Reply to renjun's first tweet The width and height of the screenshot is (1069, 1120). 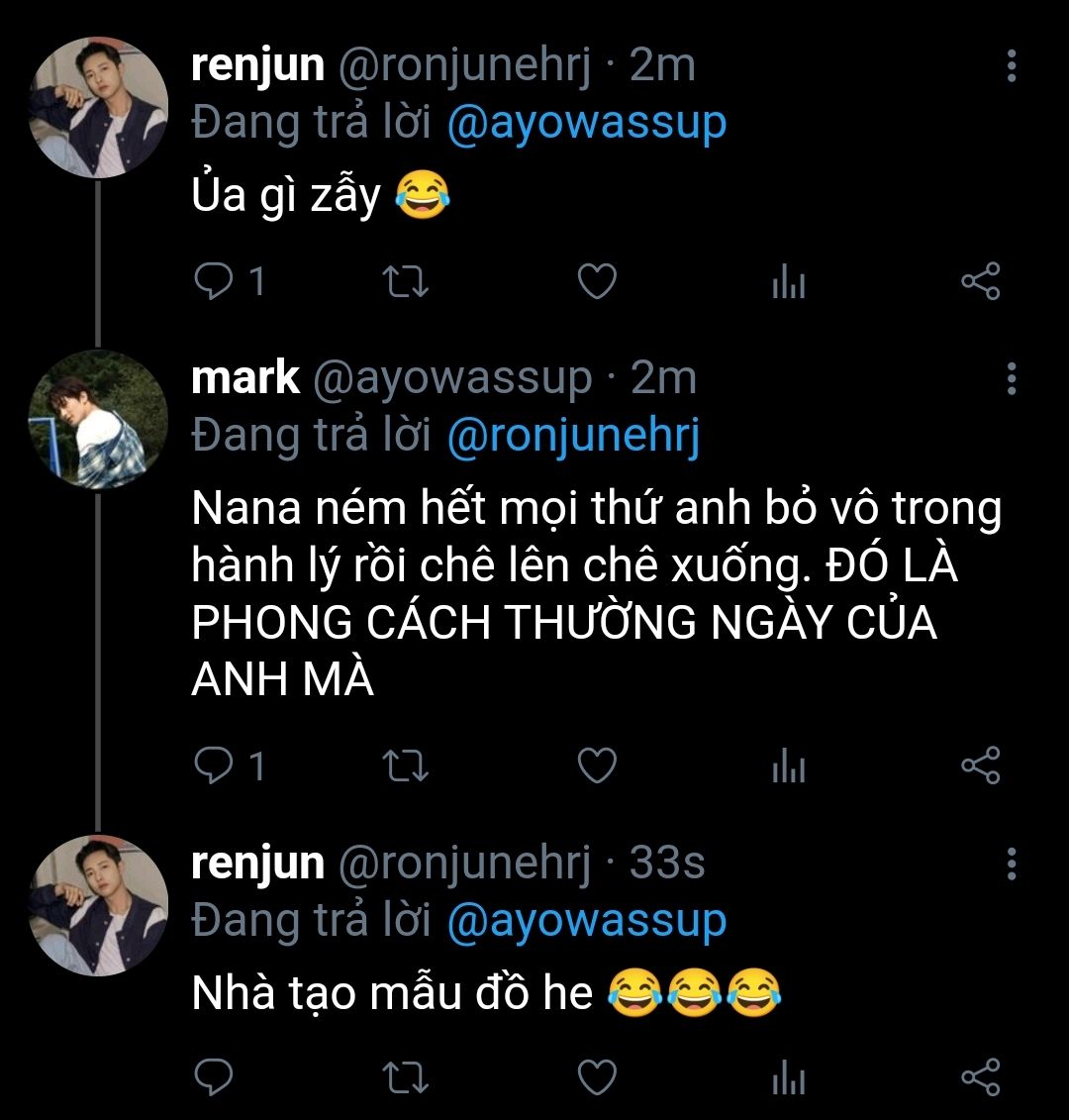click(211, 282)
